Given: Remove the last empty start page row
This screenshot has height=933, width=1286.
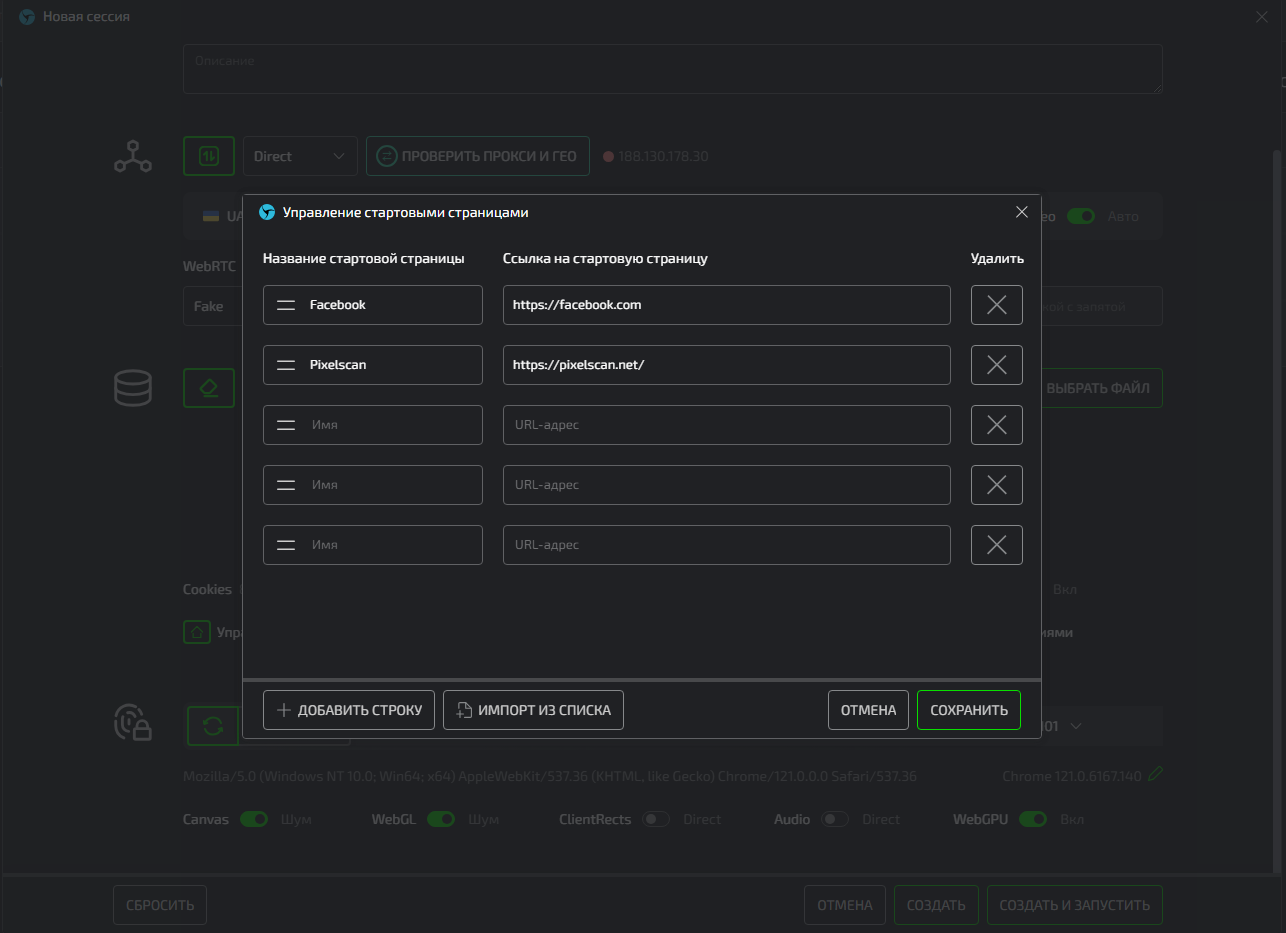Looking at the screenshot, I should [x=997, y=545].
